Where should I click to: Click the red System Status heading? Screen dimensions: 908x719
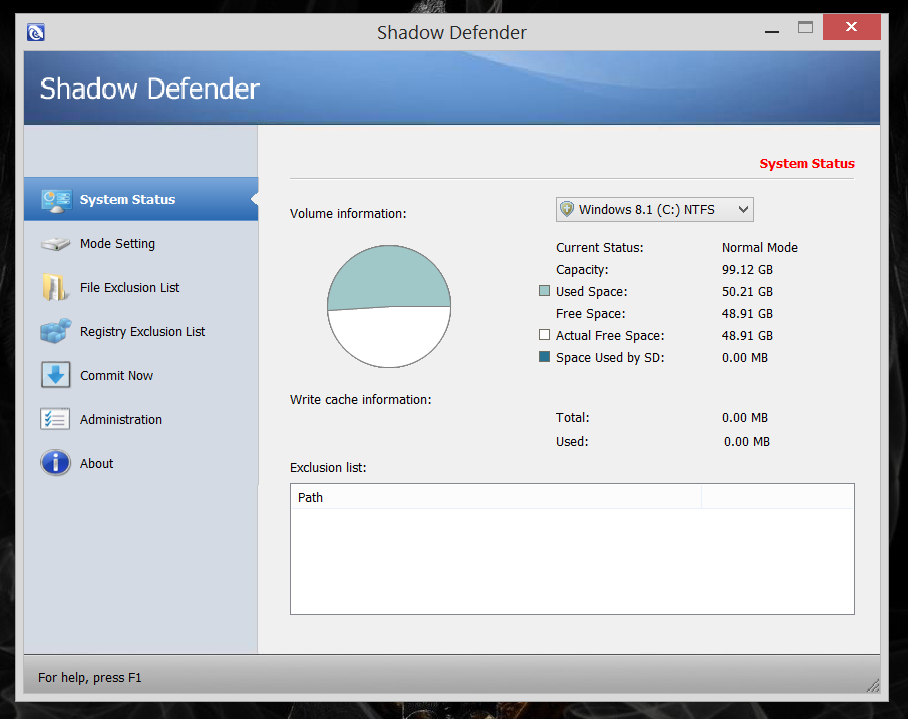807,164
